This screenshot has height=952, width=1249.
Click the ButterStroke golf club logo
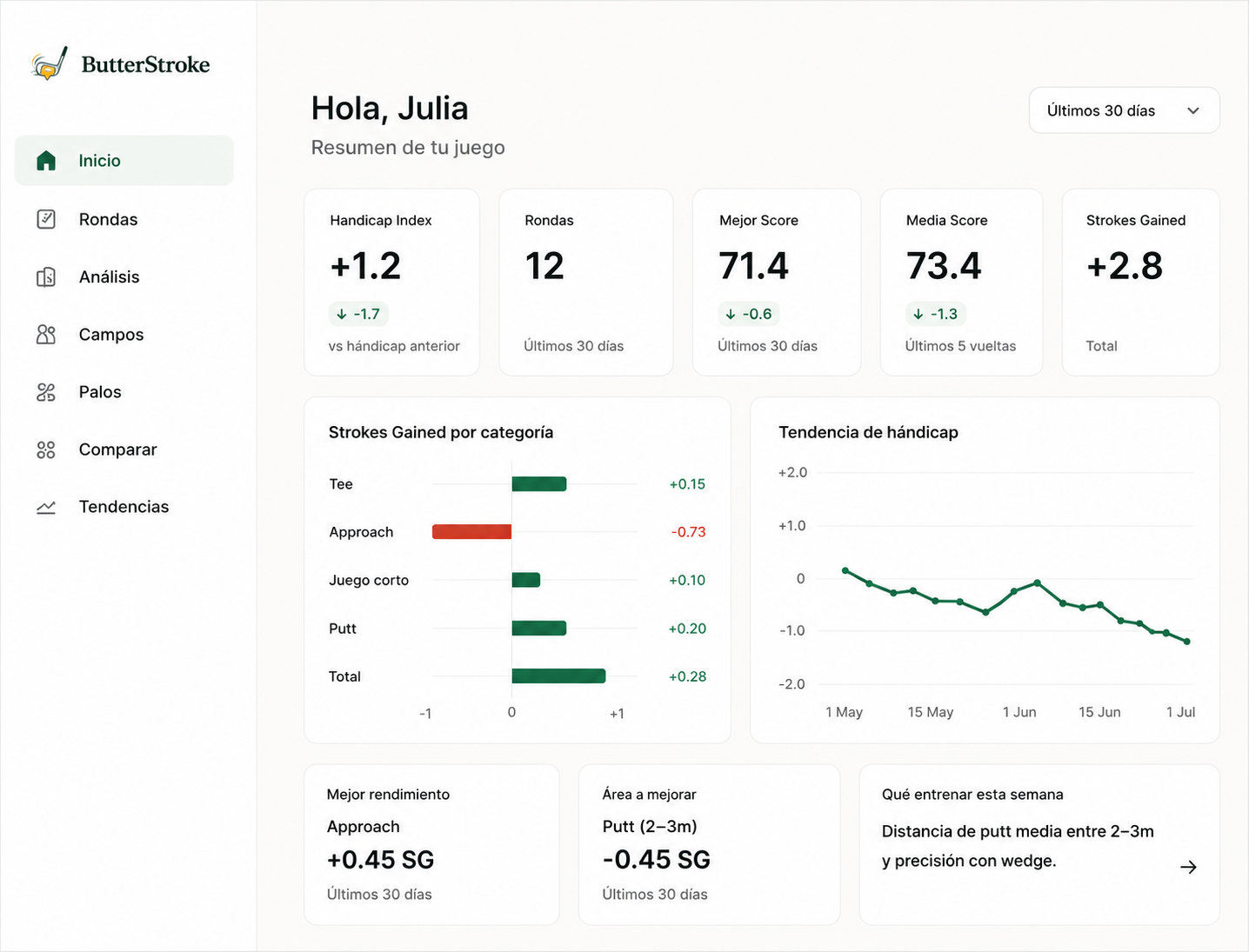coord(50,63)
